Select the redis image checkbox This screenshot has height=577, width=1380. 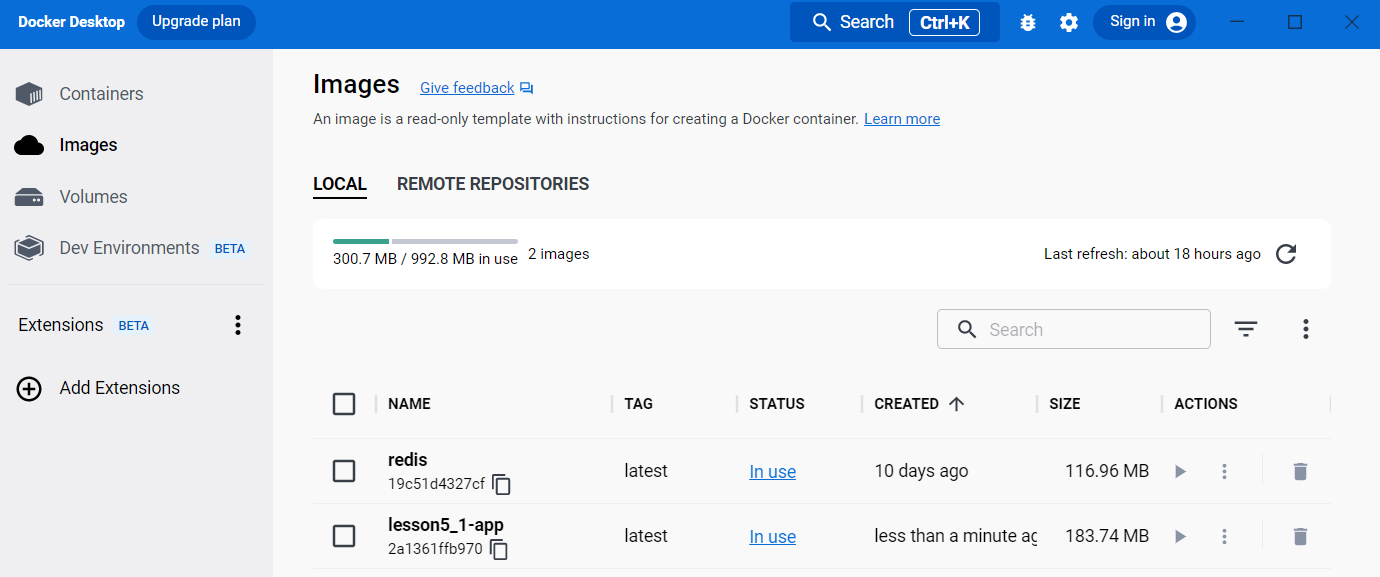tap(344, 471)
